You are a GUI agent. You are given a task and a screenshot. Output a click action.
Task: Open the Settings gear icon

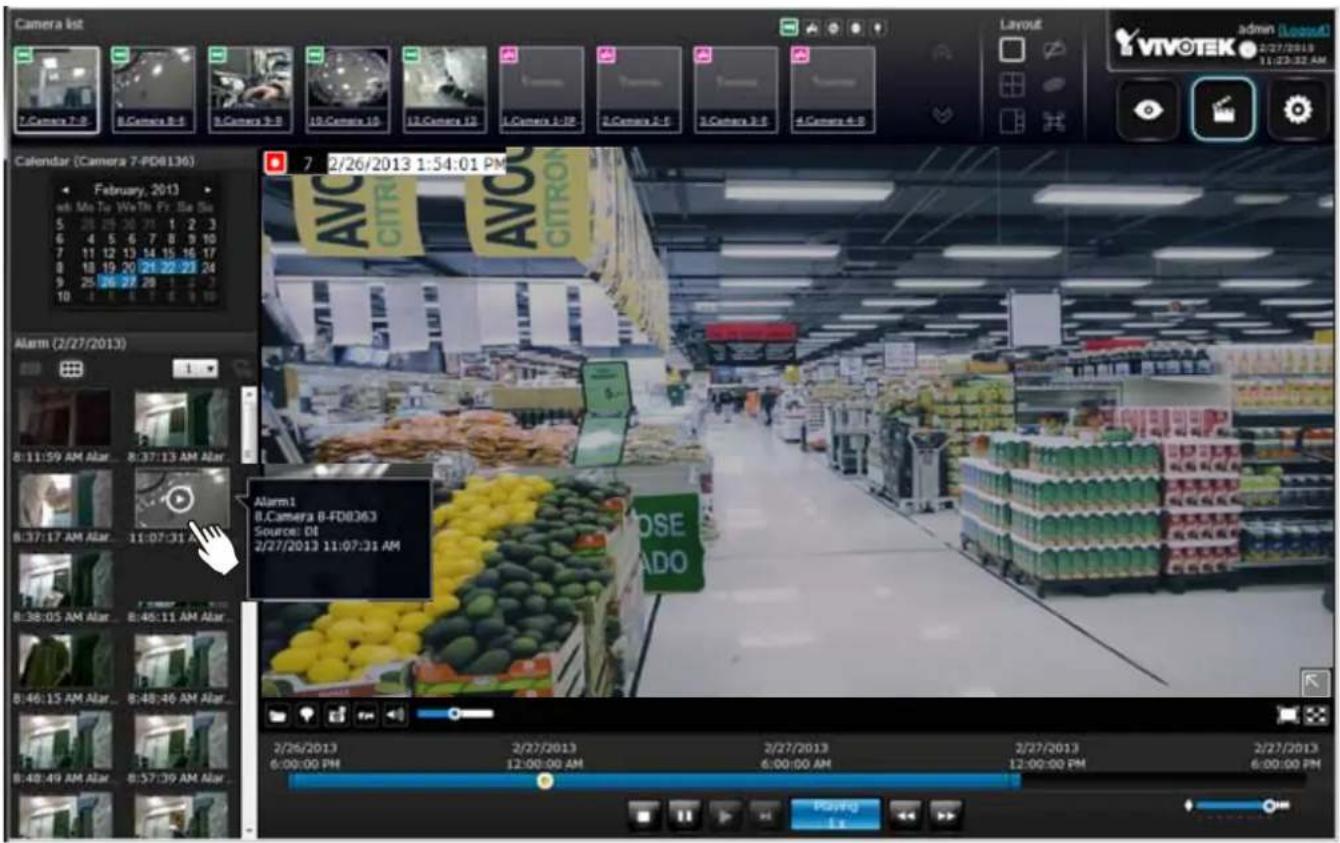tap(1297, 109)
